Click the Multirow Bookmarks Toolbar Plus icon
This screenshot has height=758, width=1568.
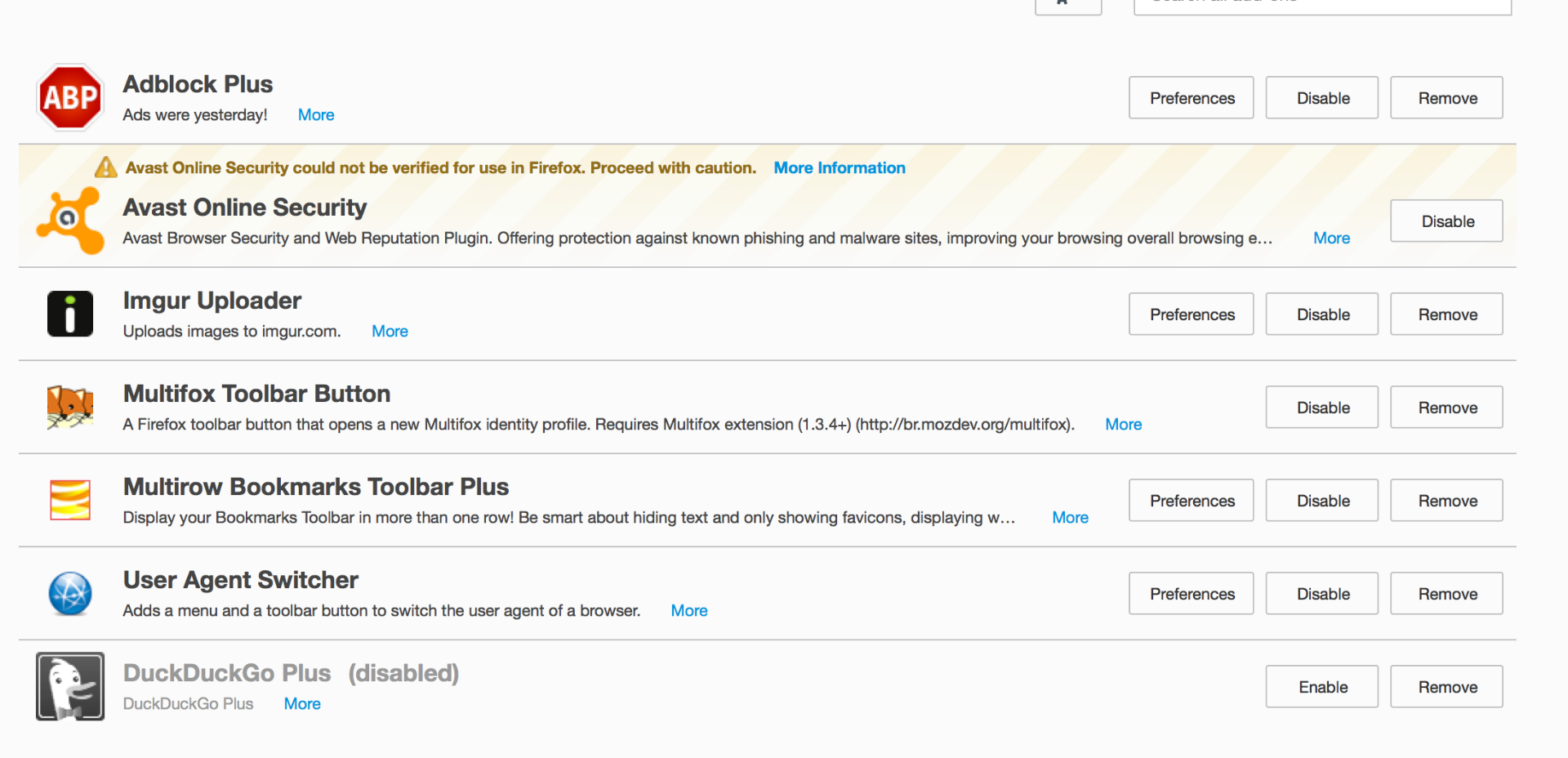click(x=70, y=500)
